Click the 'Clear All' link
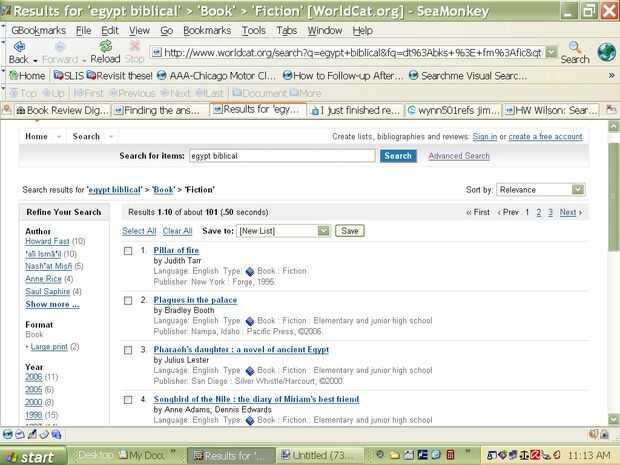620x465 pixels. tap(177, 231)
